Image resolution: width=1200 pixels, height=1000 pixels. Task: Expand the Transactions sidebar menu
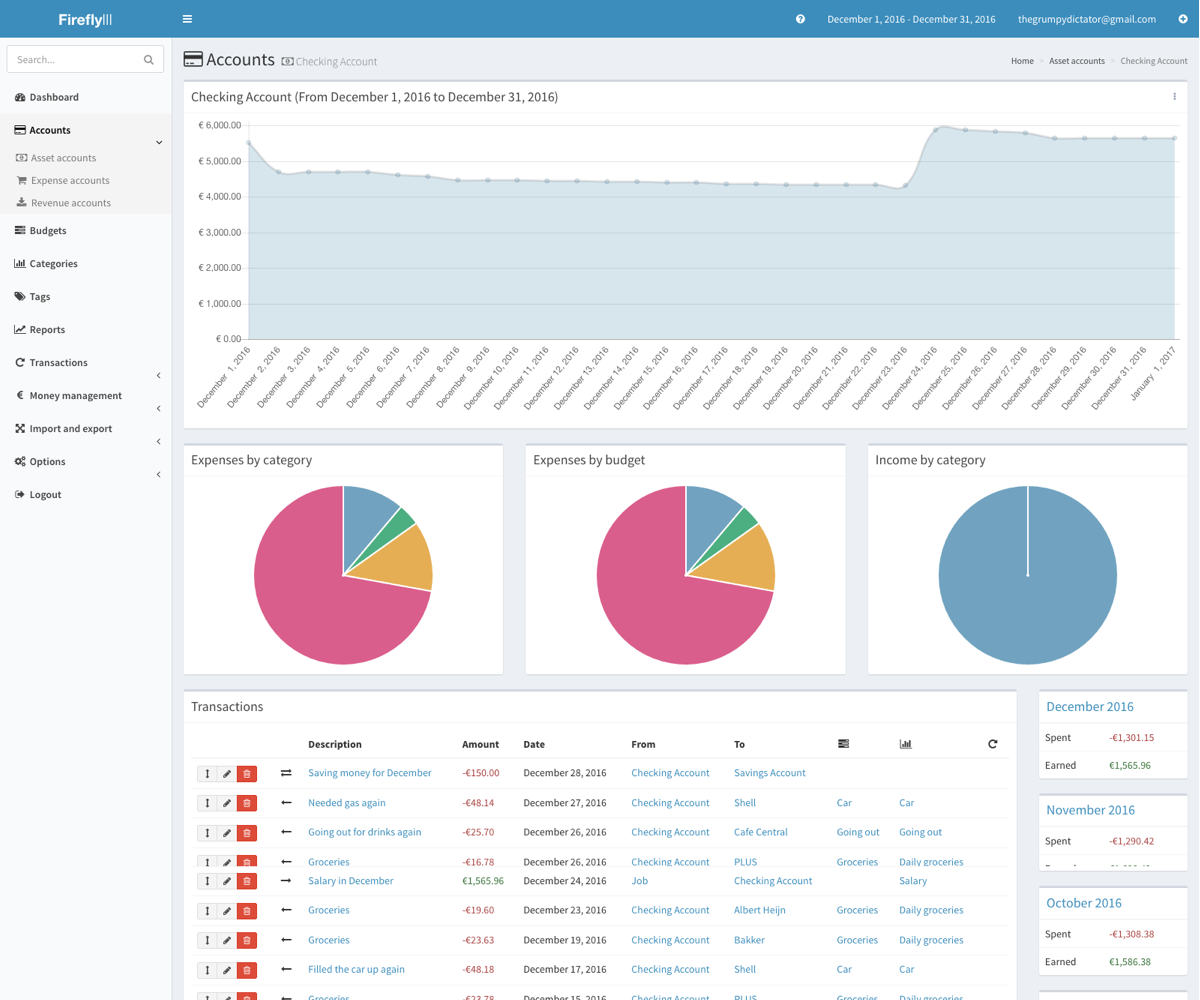pos(159,375)
